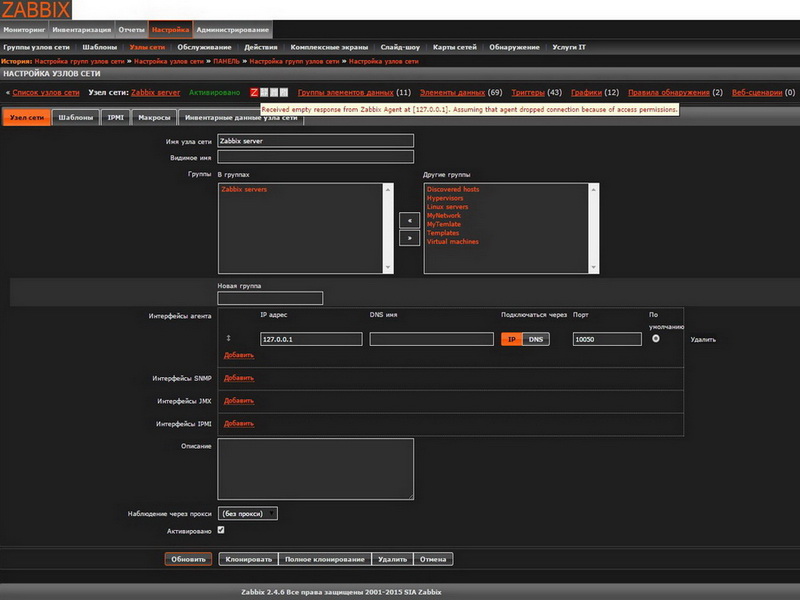Switch to the Макросы tab

click(x=154, y=117)
